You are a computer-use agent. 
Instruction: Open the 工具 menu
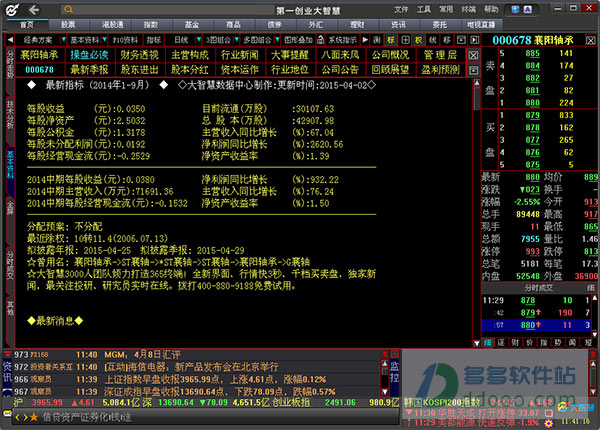[424, 10]
